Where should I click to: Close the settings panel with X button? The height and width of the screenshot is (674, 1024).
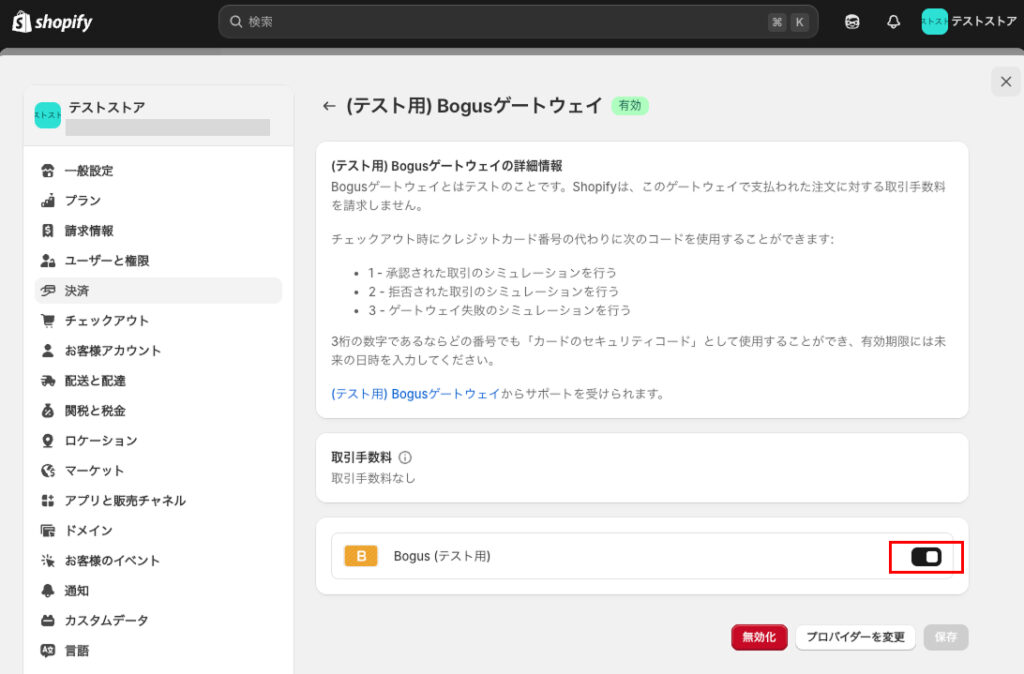[x=1005, y=81]
